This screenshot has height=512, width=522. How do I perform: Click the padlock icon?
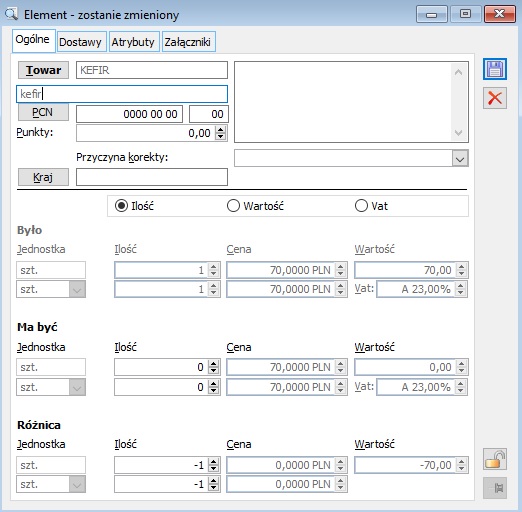pyautogui.click(x=495, y=459)
